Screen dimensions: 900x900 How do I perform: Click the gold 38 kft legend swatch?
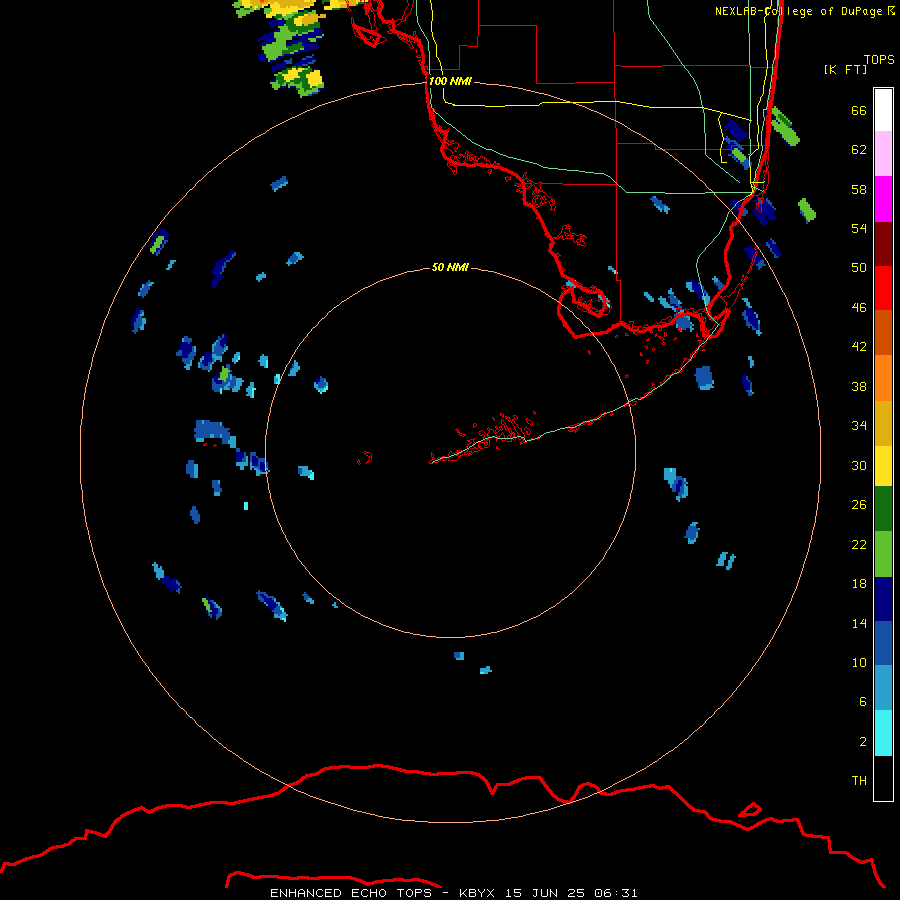pyautogui.click(x=883, y=422)
